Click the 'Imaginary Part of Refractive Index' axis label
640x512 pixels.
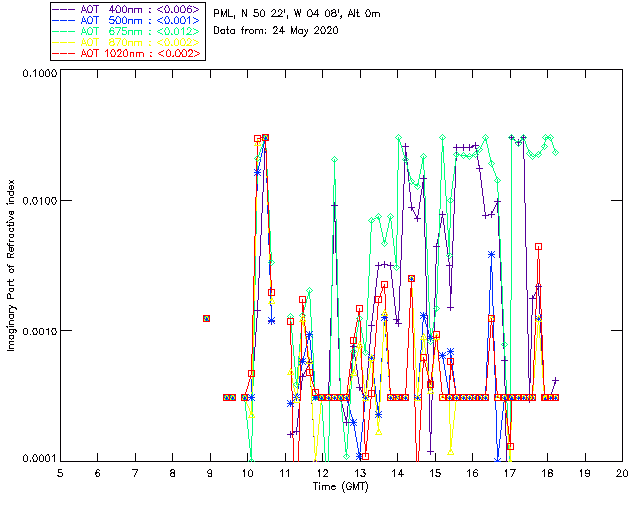(x=13, y=266)
